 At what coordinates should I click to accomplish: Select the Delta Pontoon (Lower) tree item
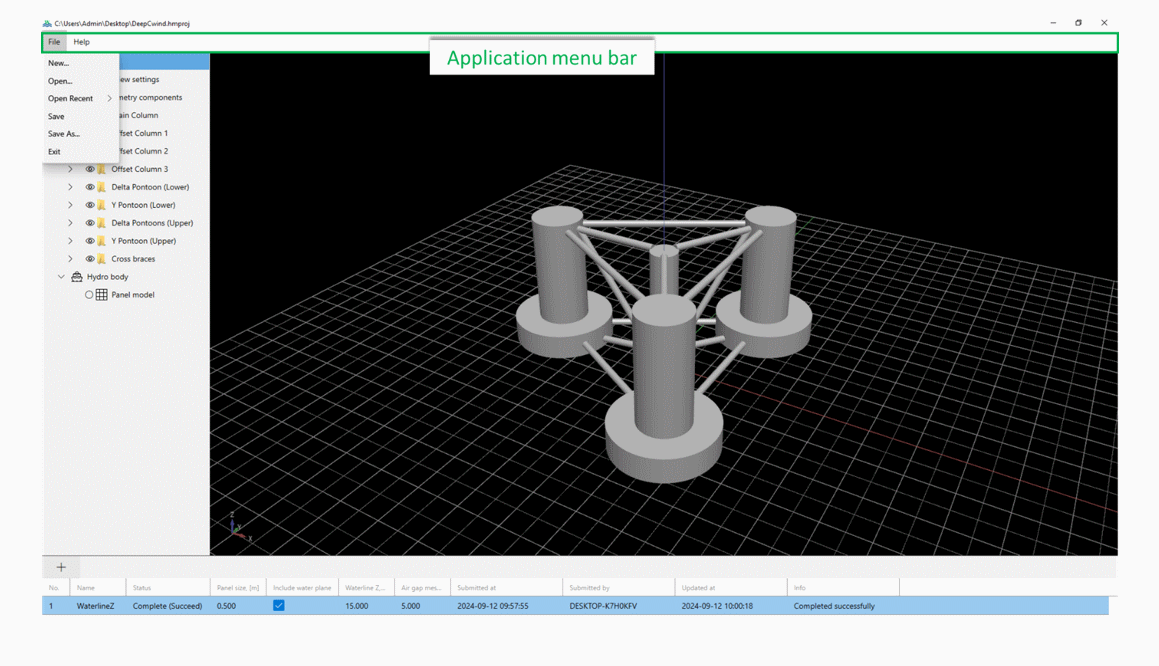[150, 187]
